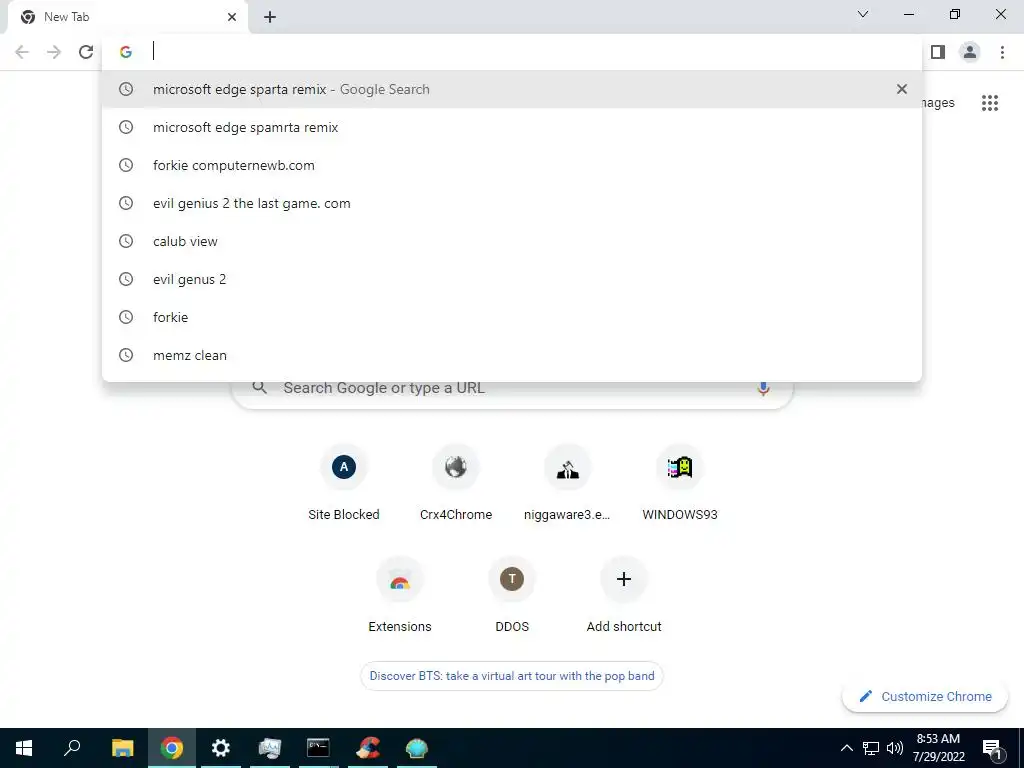Open Windows taskbar search

72,748
